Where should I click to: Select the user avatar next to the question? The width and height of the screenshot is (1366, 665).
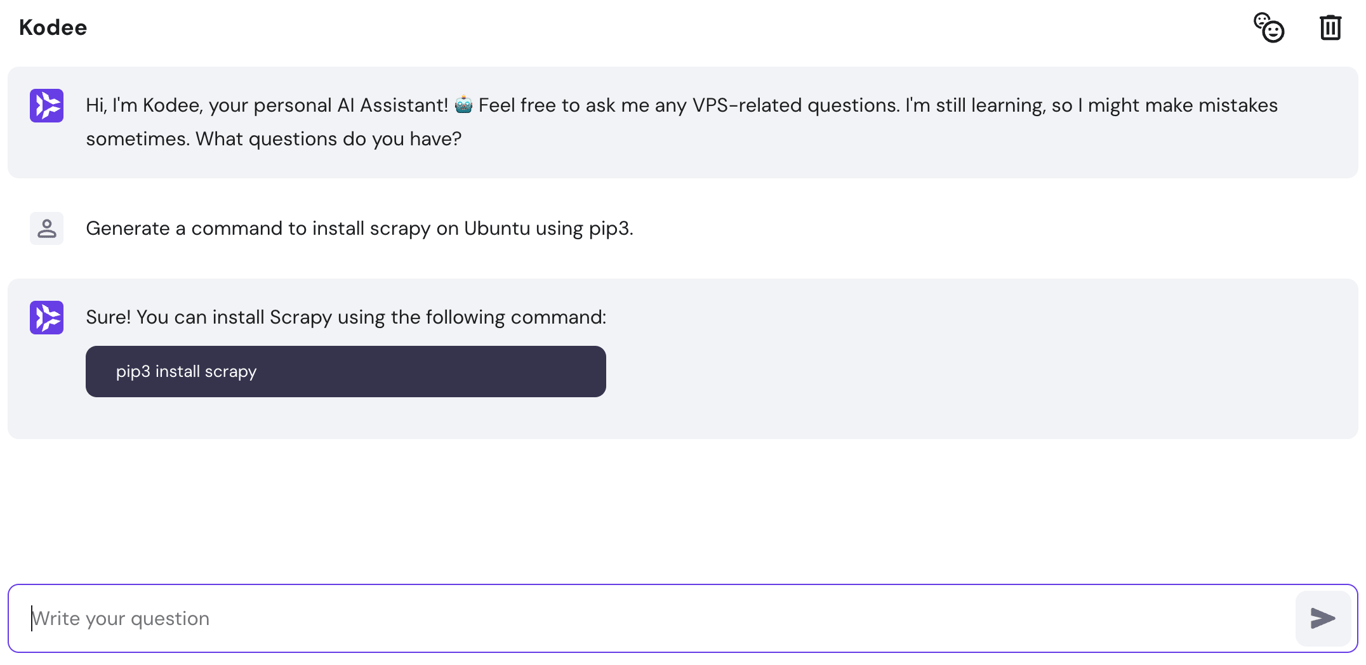point(46,228)
